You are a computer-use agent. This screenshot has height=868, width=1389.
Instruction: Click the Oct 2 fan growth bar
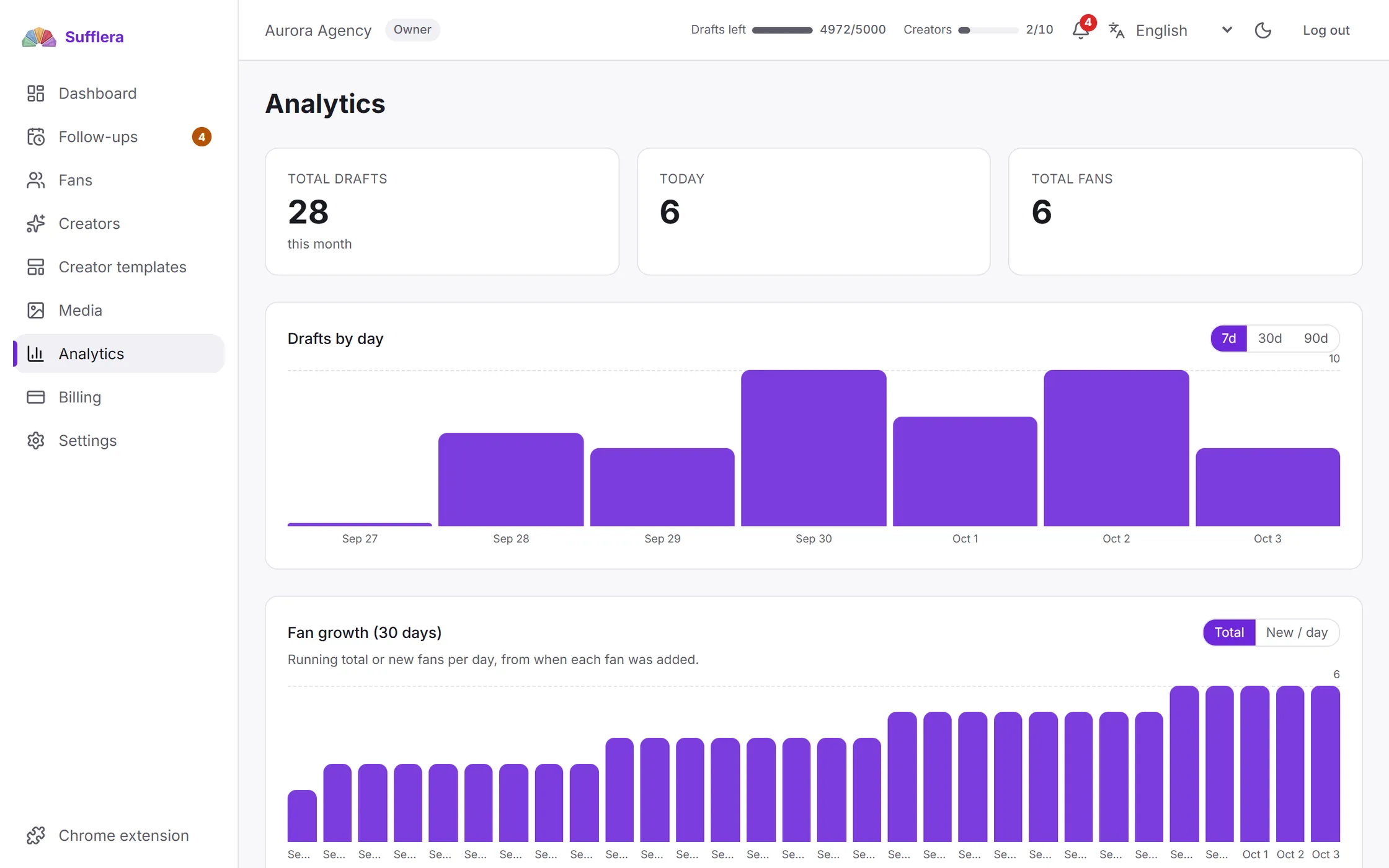point(1290,764)
